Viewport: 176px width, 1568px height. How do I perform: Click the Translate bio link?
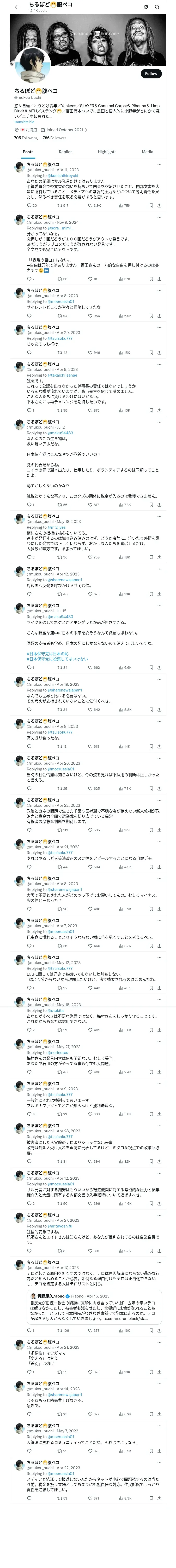24,122
